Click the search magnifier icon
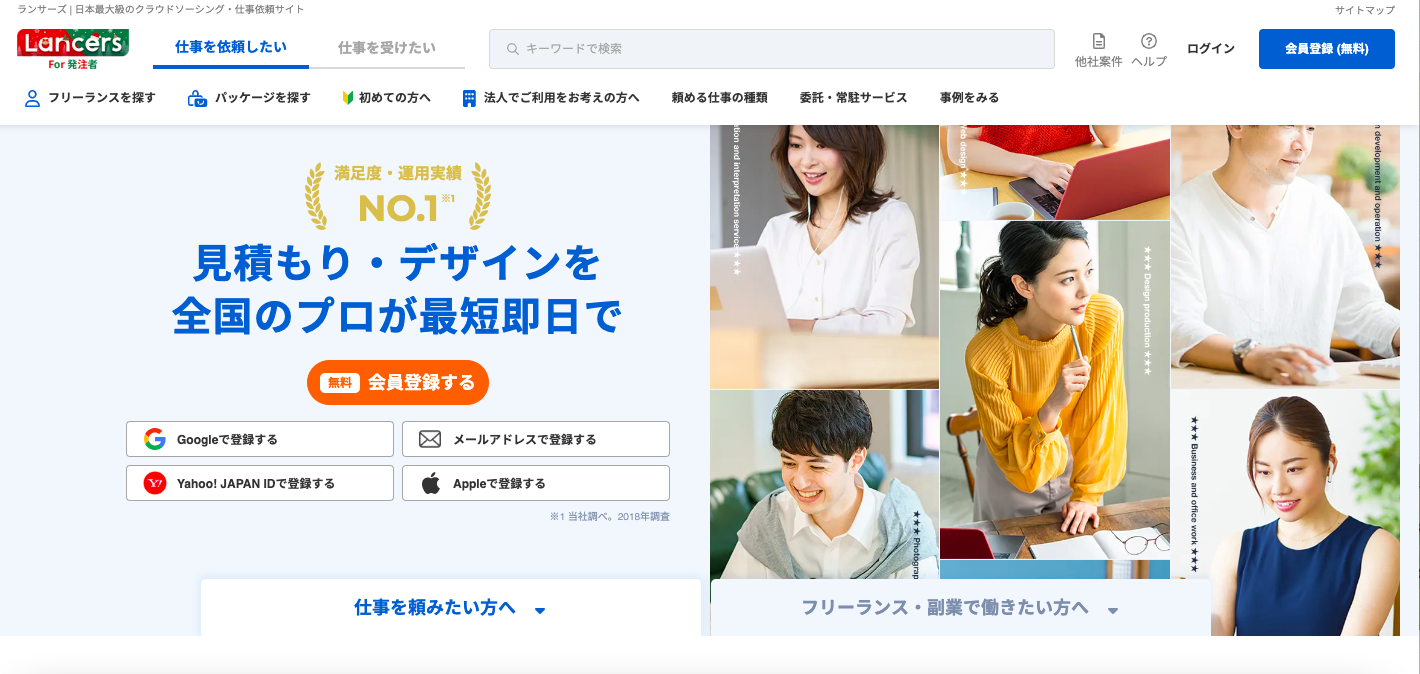 (x=513, y=49)
